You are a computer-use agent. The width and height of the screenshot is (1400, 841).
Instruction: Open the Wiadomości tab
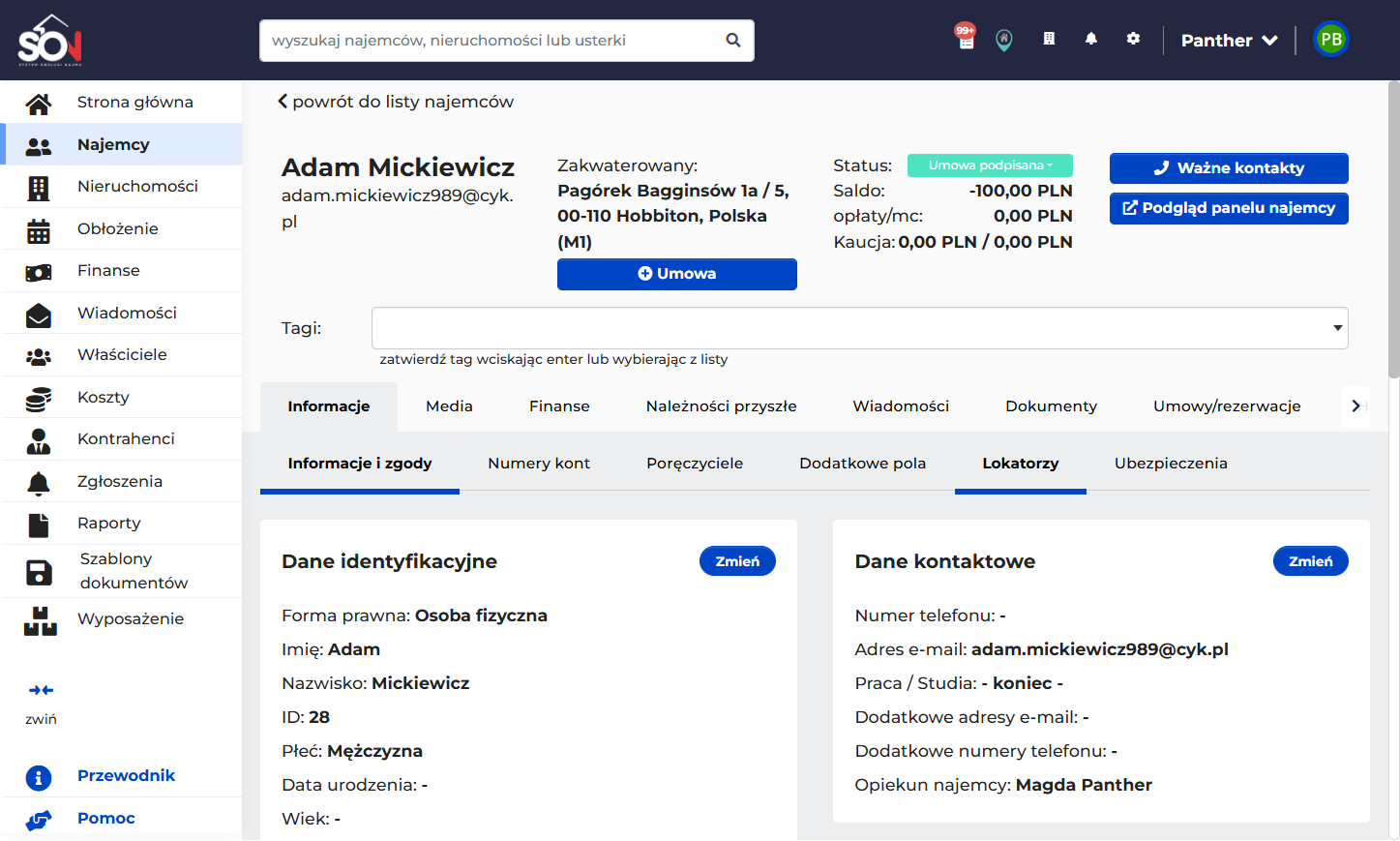(x=901, y=406)
